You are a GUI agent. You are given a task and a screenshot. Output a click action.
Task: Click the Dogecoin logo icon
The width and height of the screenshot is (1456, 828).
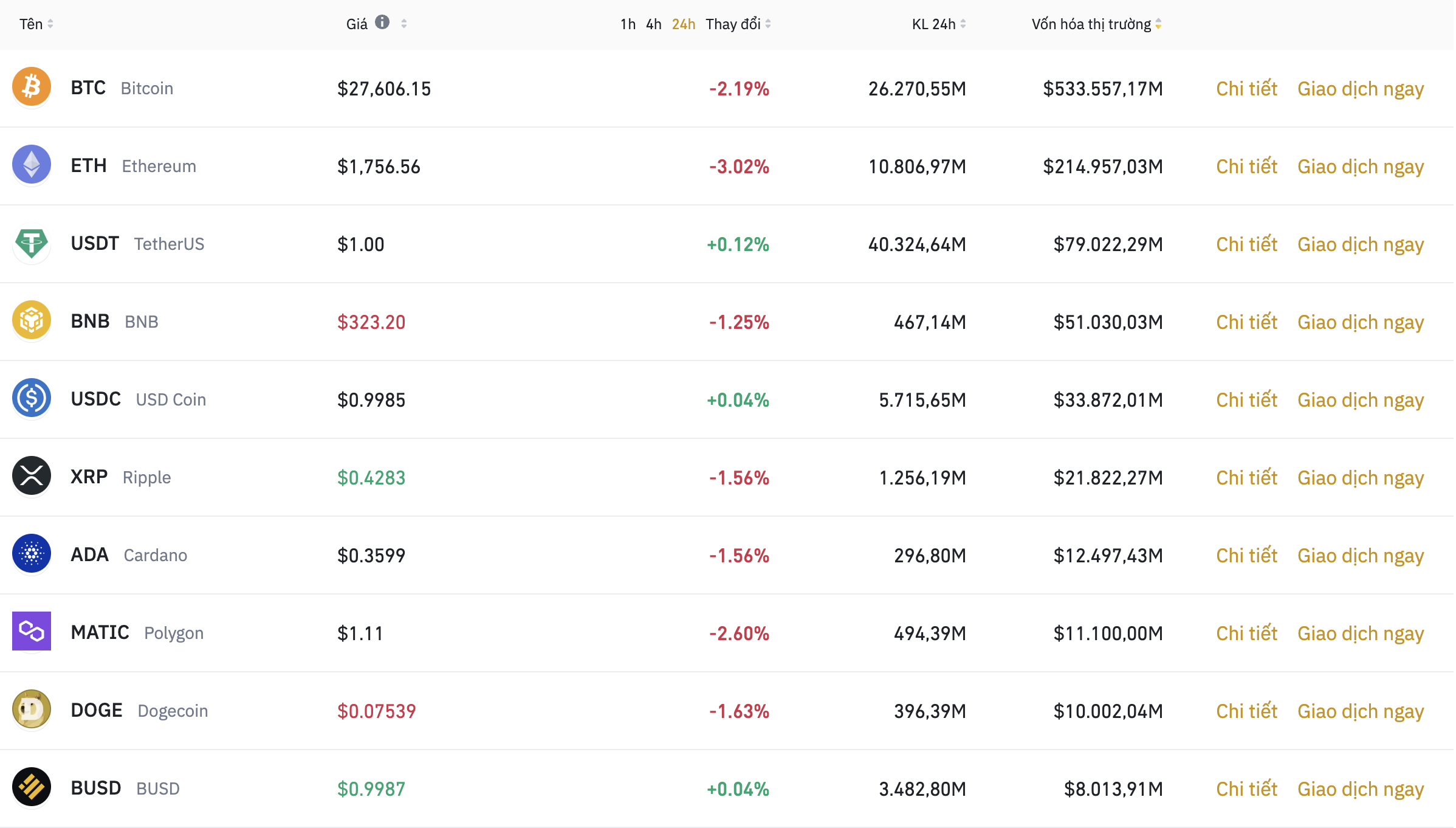[32, 709]
